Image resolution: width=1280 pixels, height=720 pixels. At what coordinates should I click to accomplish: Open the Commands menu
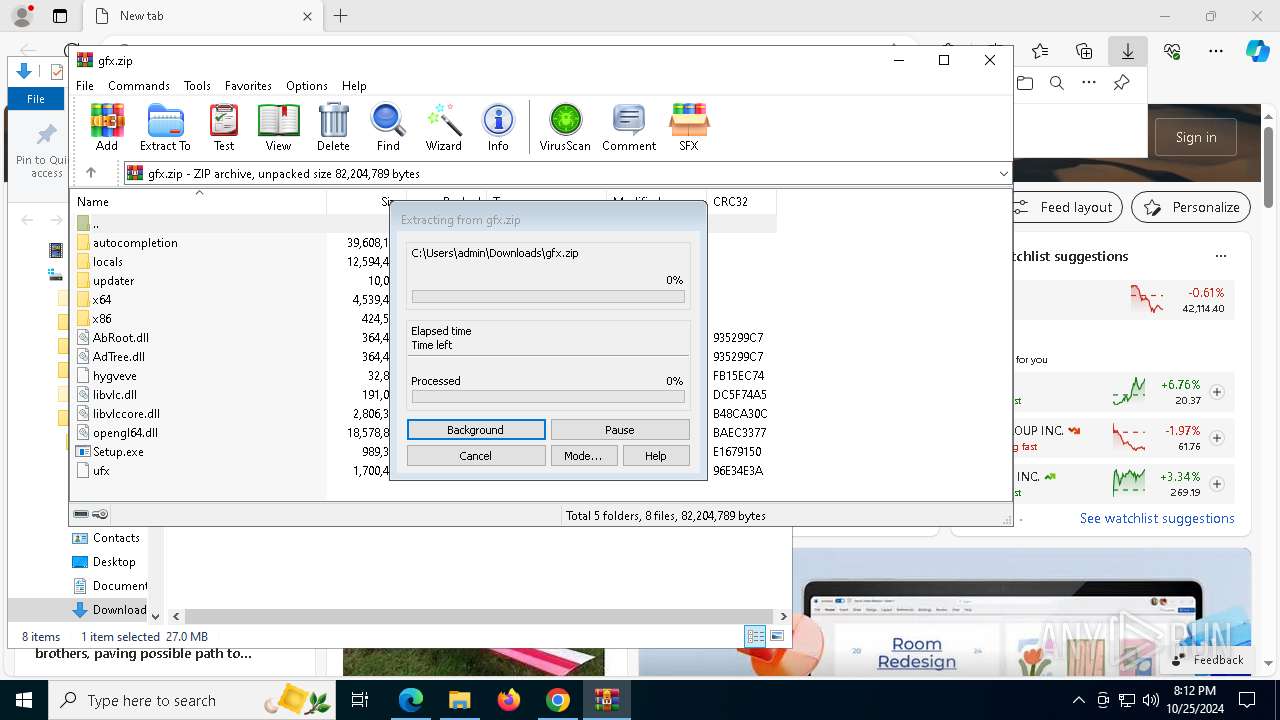[x=139, y=86]
